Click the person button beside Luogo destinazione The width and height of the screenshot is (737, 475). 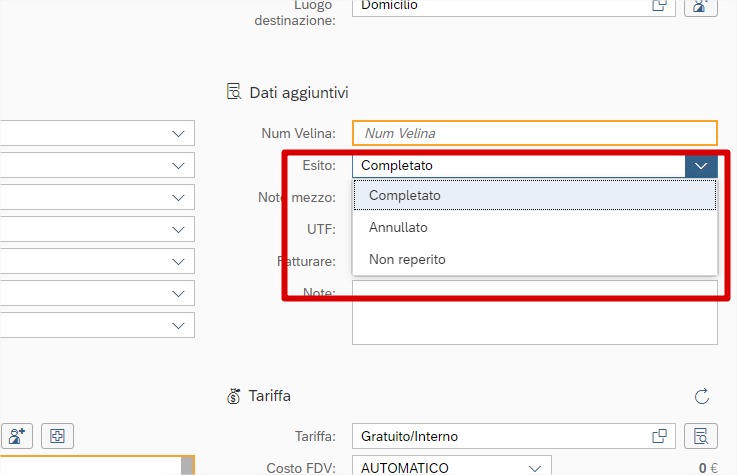(x=701, y=6)
